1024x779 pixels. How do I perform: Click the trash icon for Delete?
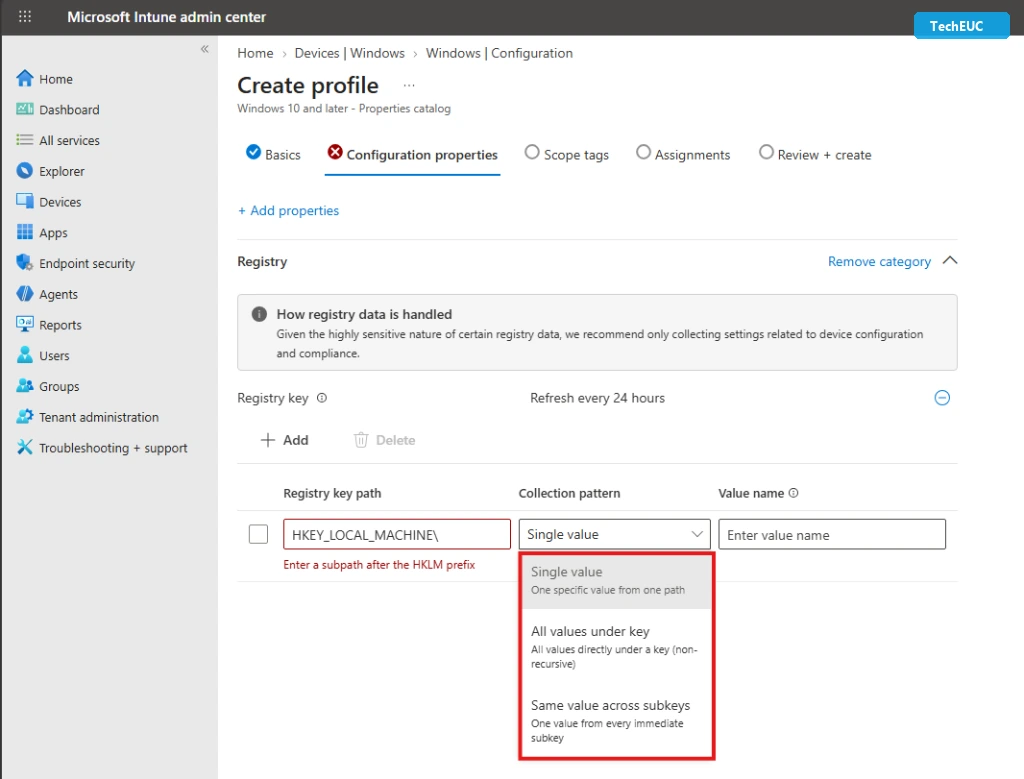point(361,440)
